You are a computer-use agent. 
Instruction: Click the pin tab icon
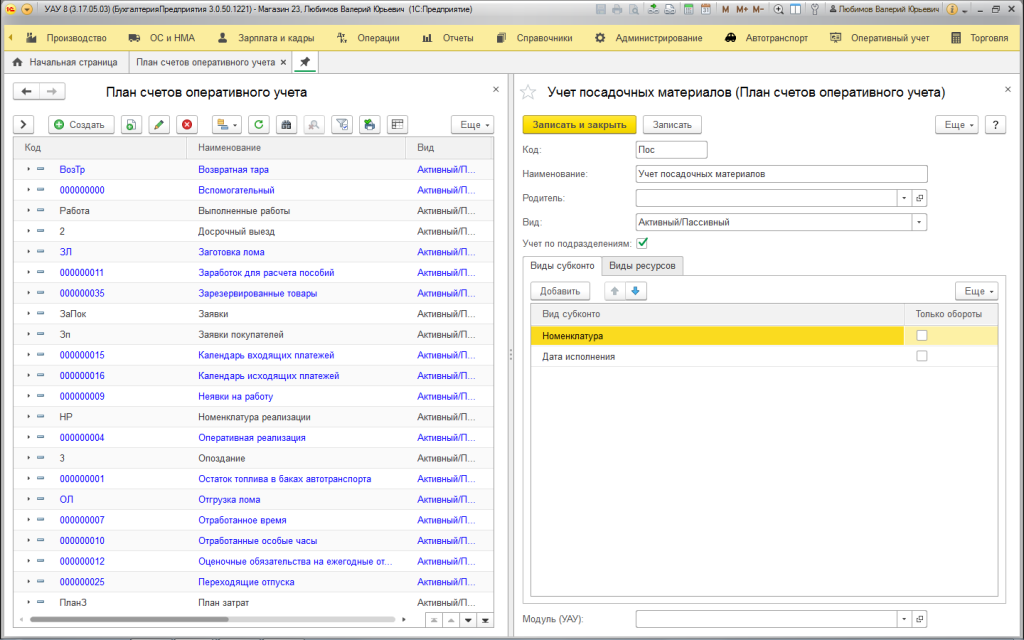(305, 62)
